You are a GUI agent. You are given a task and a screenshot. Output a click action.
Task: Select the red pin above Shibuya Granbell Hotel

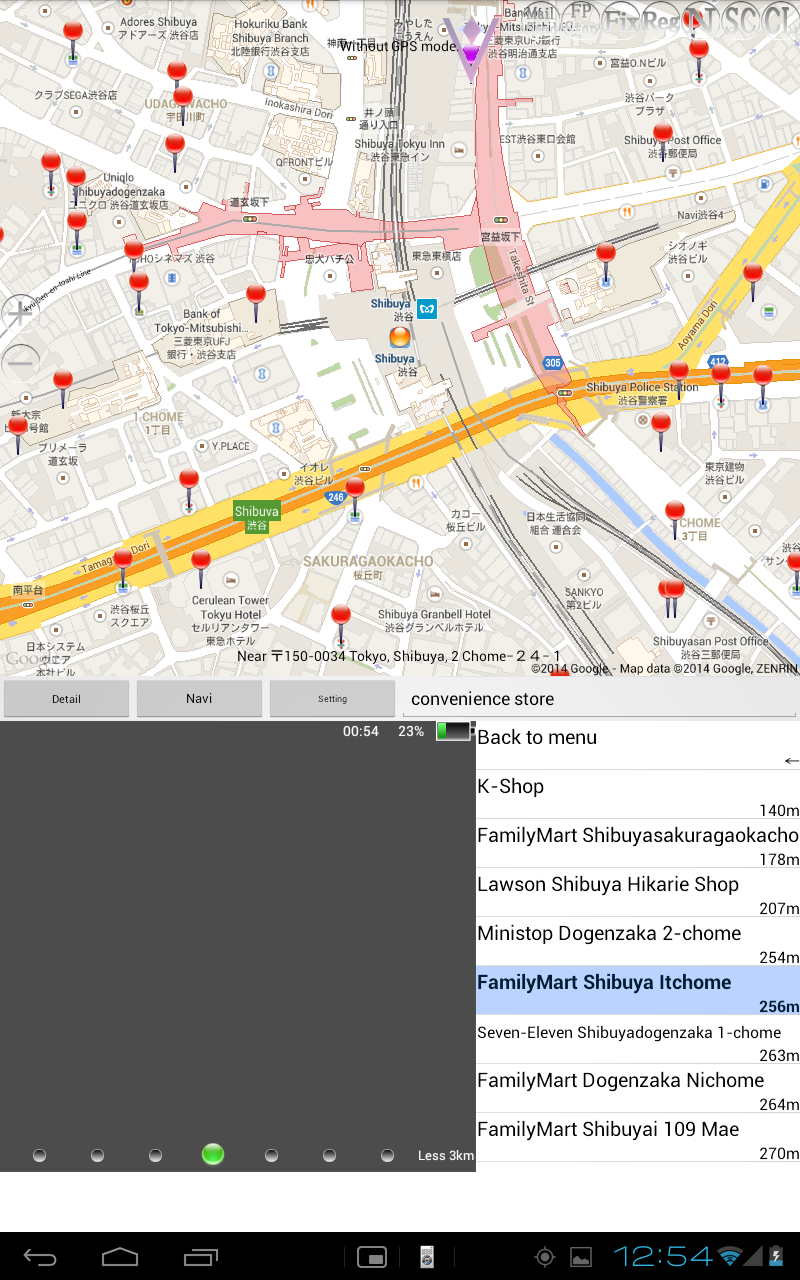(341, 624)
